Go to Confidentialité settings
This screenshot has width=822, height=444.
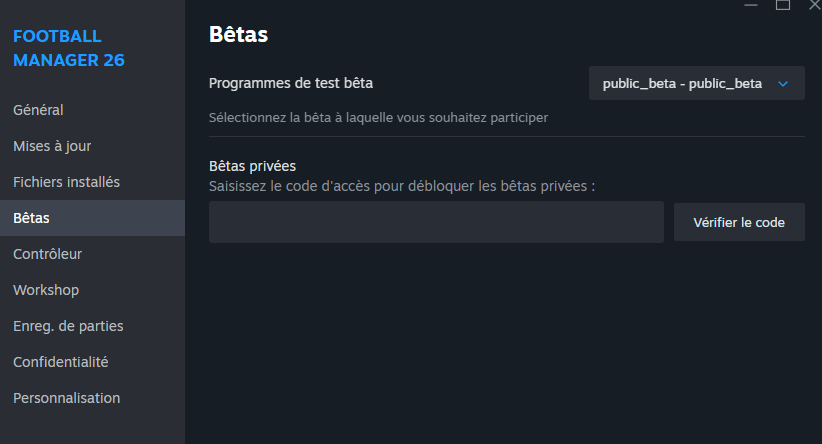pos(60,362)
